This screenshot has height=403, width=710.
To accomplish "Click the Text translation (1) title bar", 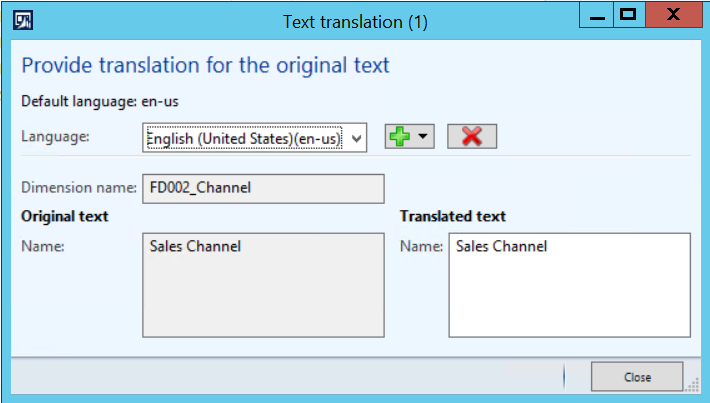I will click(x=355, y=21).
